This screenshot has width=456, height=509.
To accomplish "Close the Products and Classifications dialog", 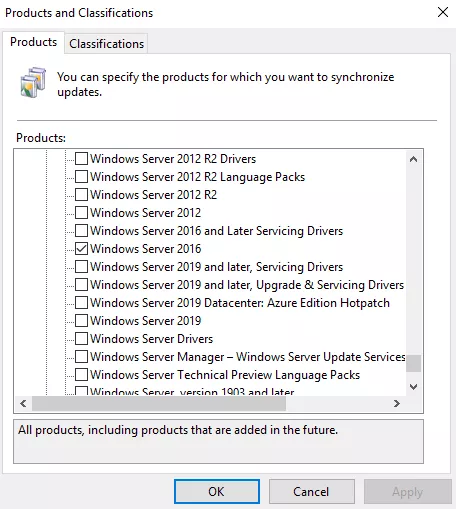I will click(443, 12).
